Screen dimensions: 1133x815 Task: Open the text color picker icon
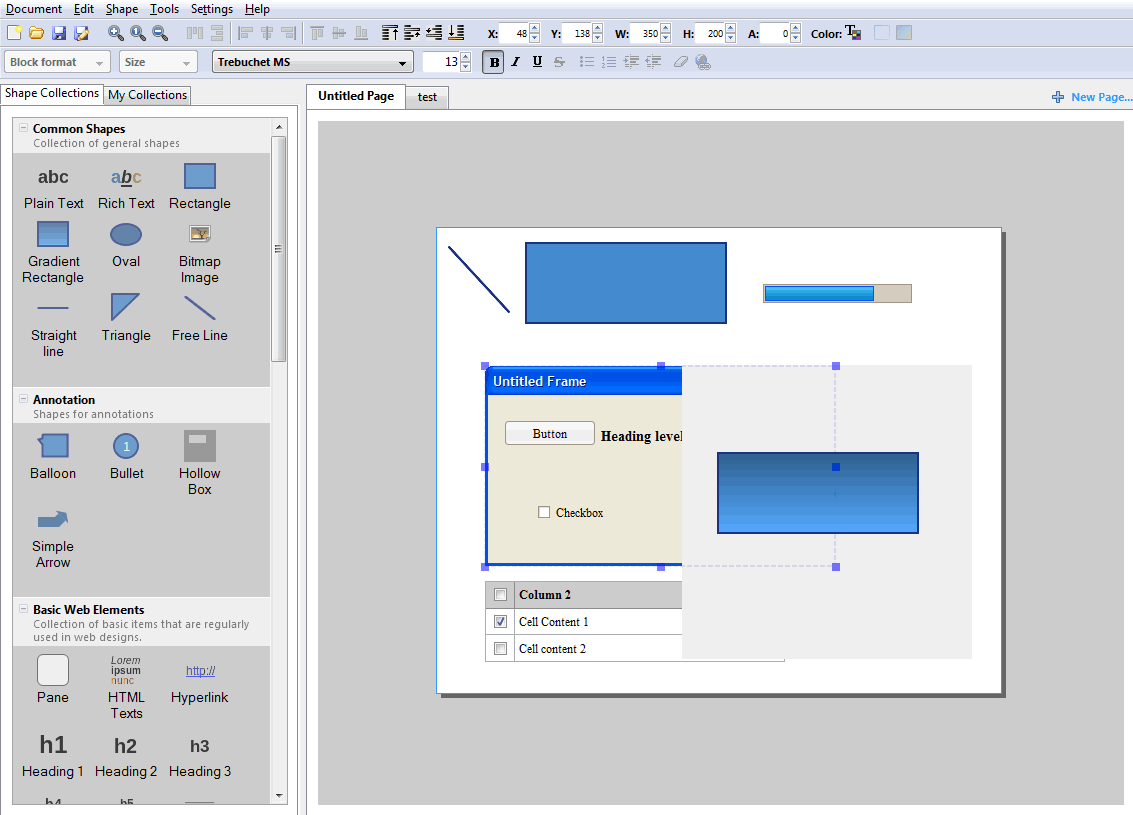pos(853,33)
